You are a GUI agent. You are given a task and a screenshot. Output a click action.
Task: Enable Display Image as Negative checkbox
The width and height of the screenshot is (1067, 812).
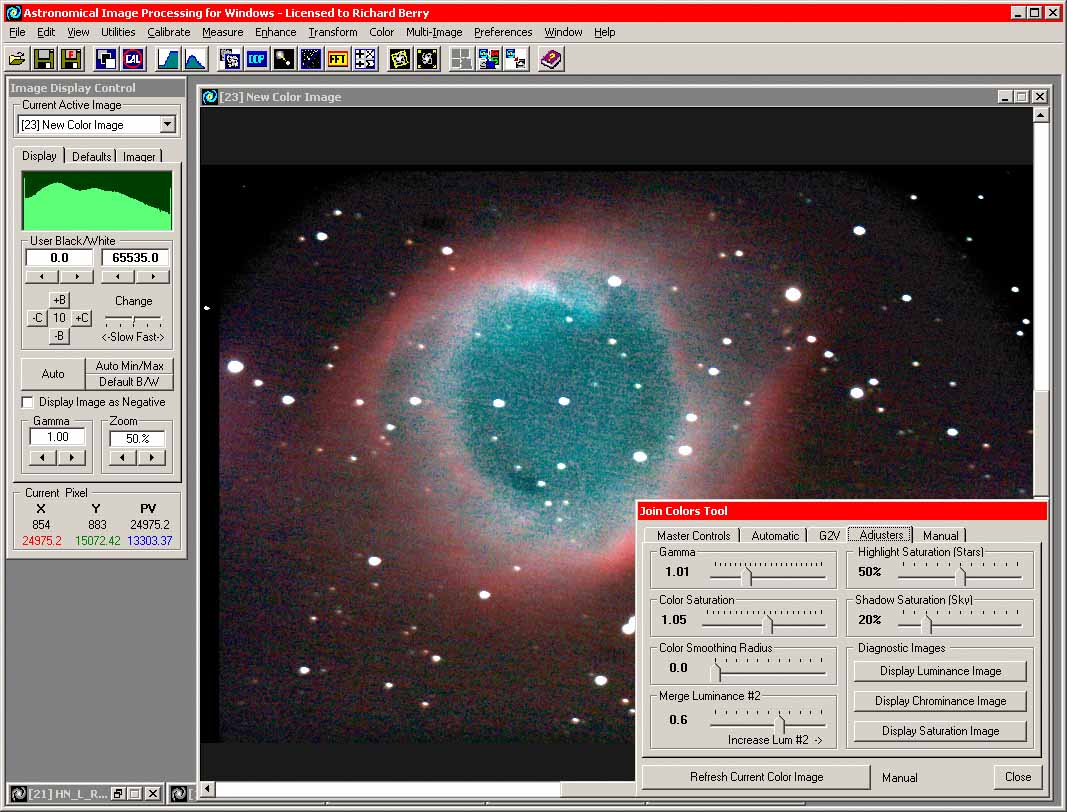point(28,402)
